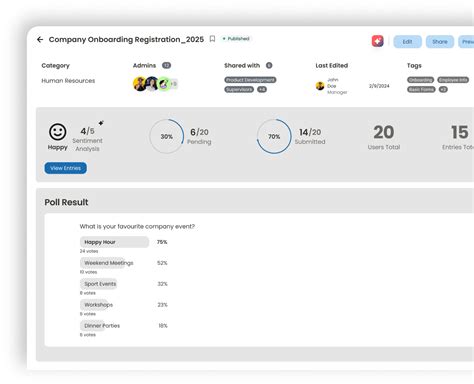The height and width of the screenshot is (384, 474).
Task: Bookmark the form with the bookmark icon
Action: [212, 39]
